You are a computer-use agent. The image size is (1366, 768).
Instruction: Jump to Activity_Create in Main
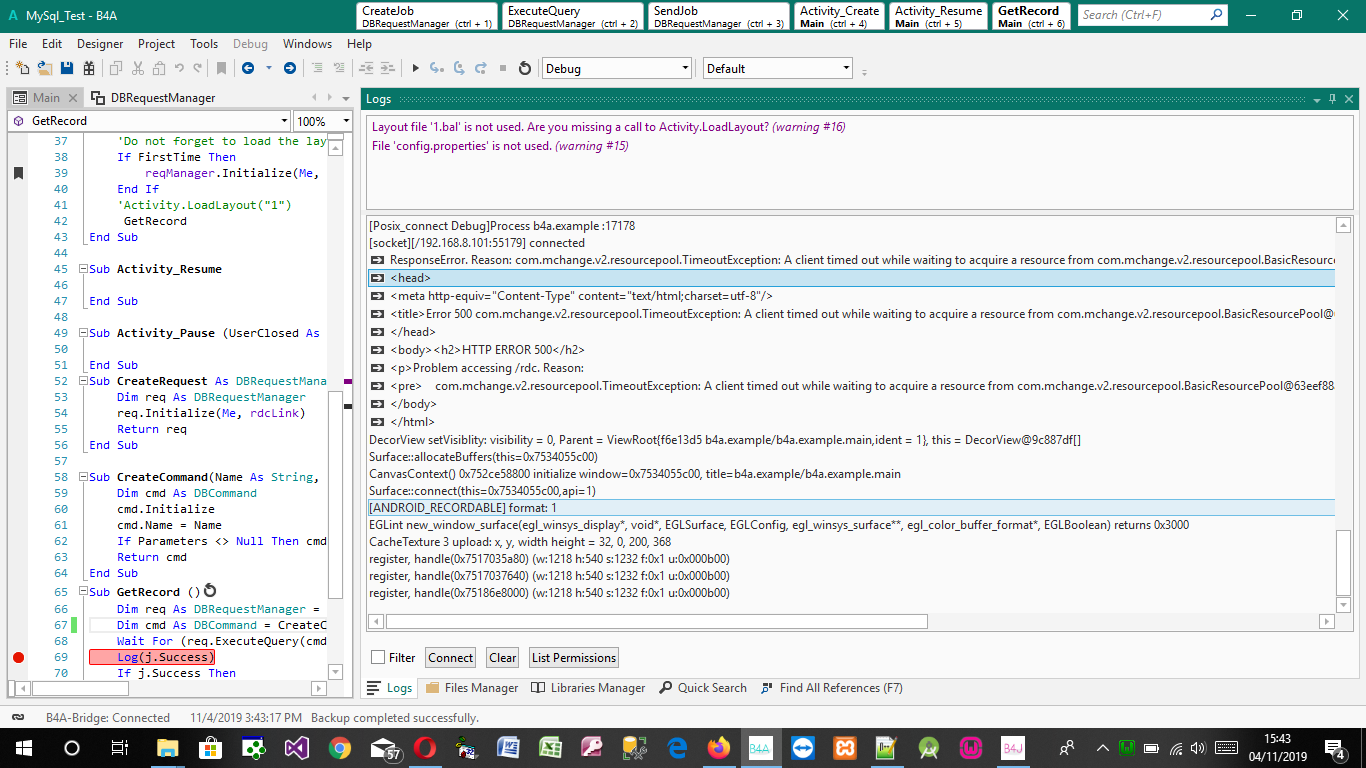pyautogui.click(x=839, y=16)
